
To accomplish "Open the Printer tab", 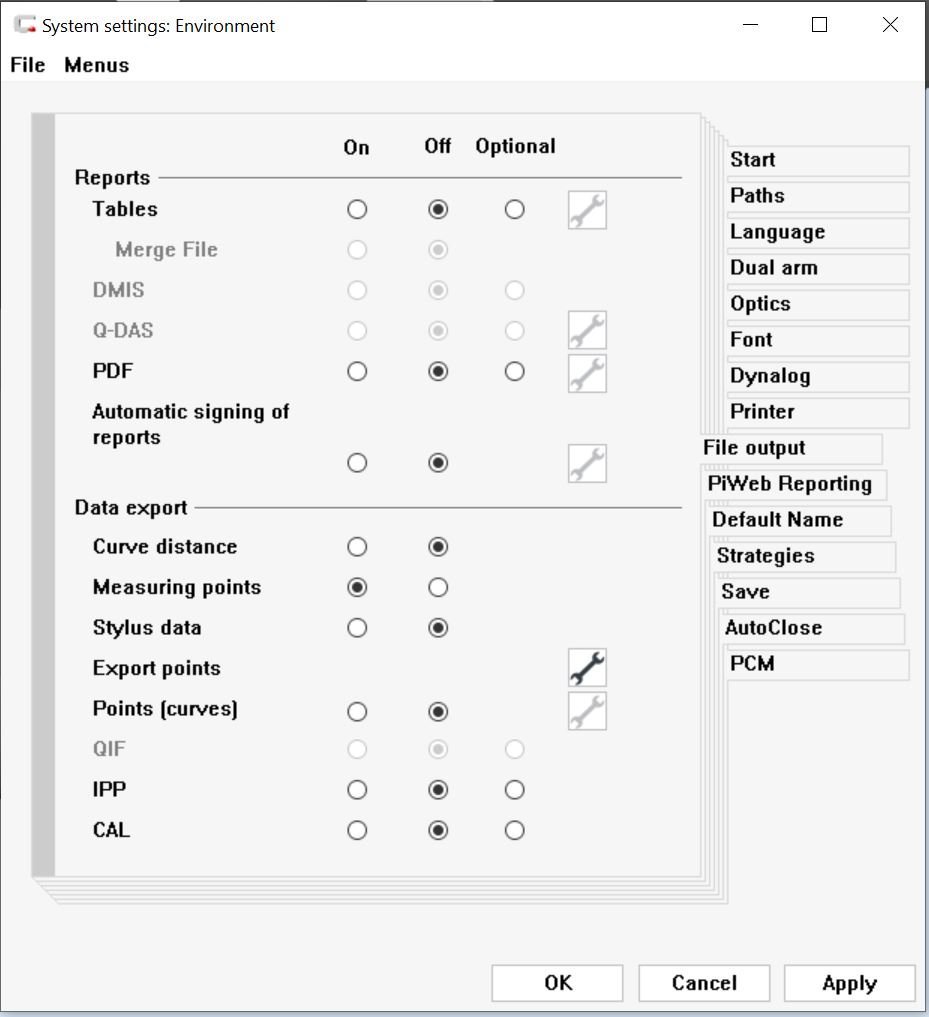I will click(x=763, y=412).
